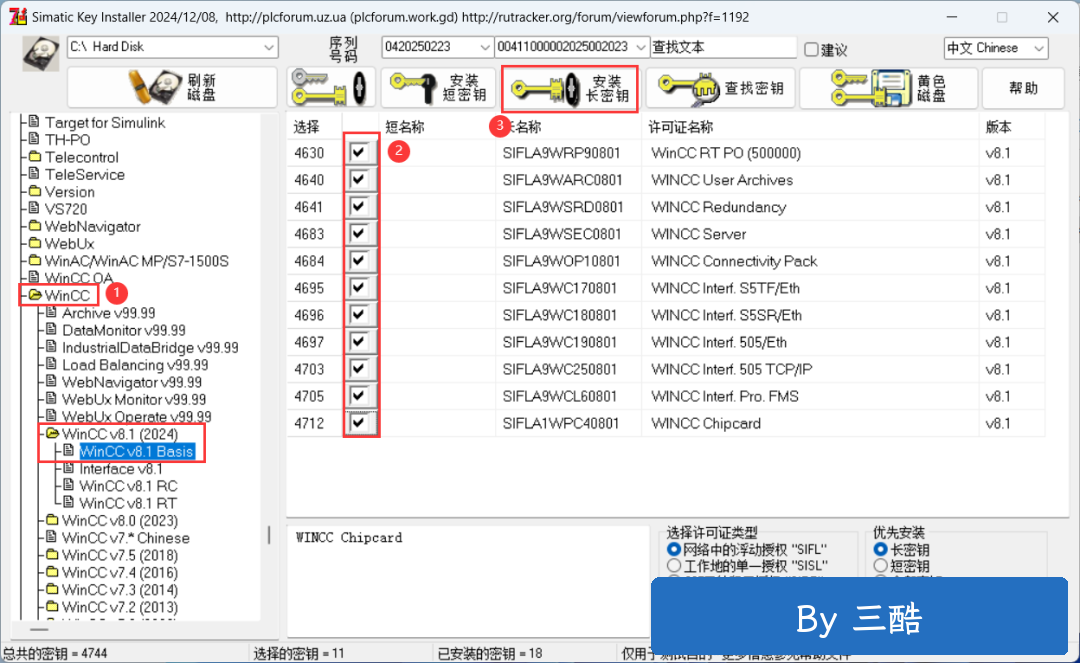Image resolution: width=1080 pixels, height=663 pixels.
Task: Click the 版本 column header
Action: 999,127
